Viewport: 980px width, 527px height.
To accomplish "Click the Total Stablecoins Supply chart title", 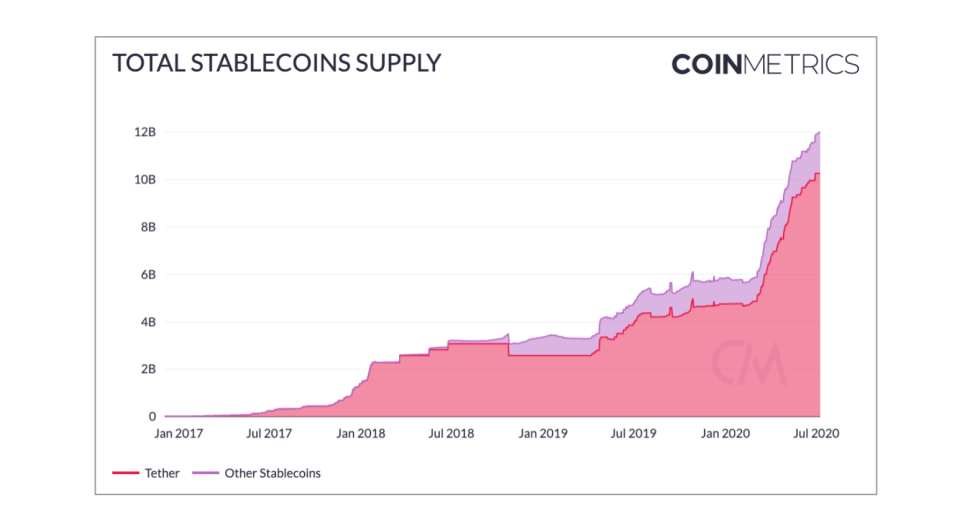I will pyautogui.click(x=276, y=64).
